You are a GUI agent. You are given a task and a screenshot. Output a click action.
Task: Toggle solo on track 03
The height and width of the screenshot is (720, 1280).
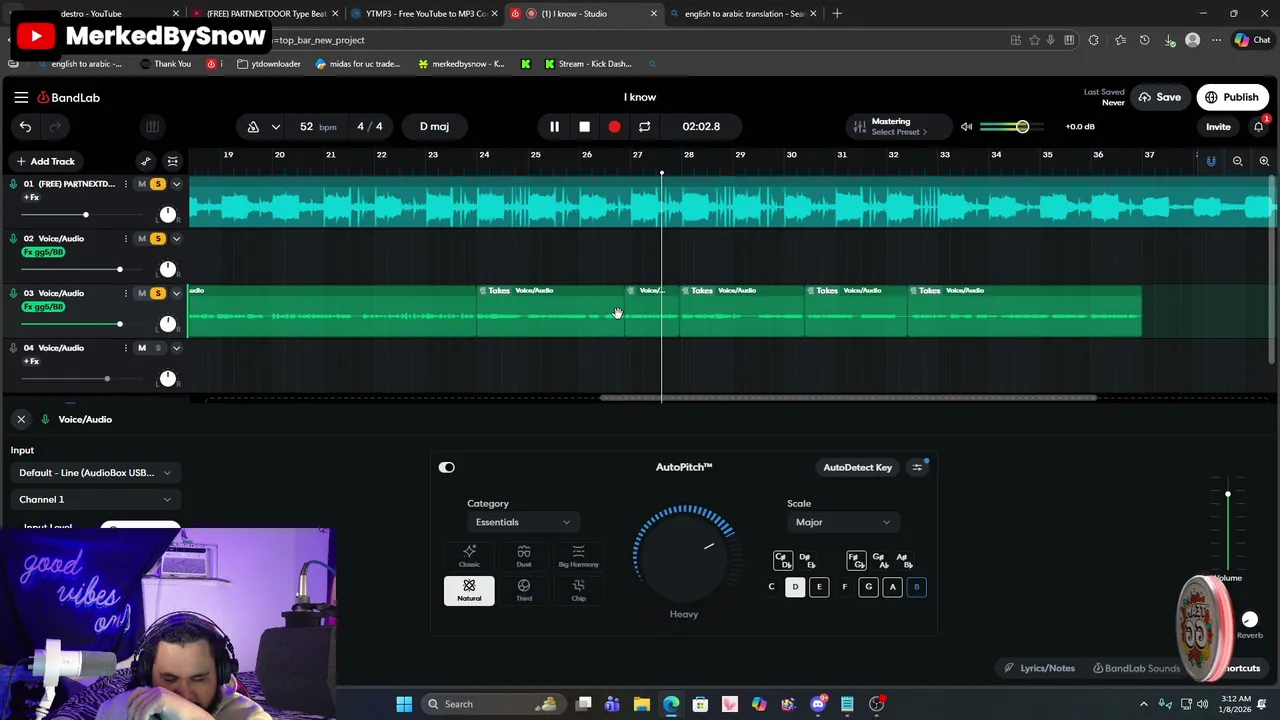(158, 293)
